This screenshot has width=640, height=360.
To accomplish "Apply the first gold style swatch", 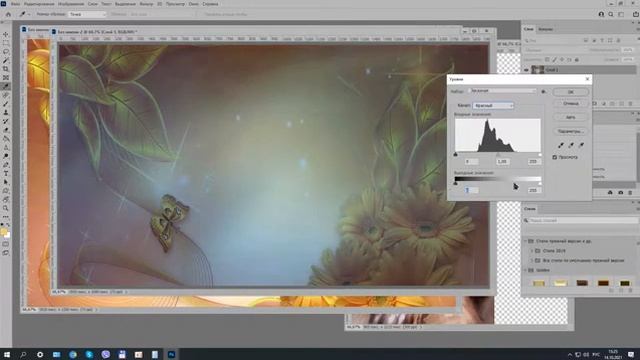I will point(539,283).
